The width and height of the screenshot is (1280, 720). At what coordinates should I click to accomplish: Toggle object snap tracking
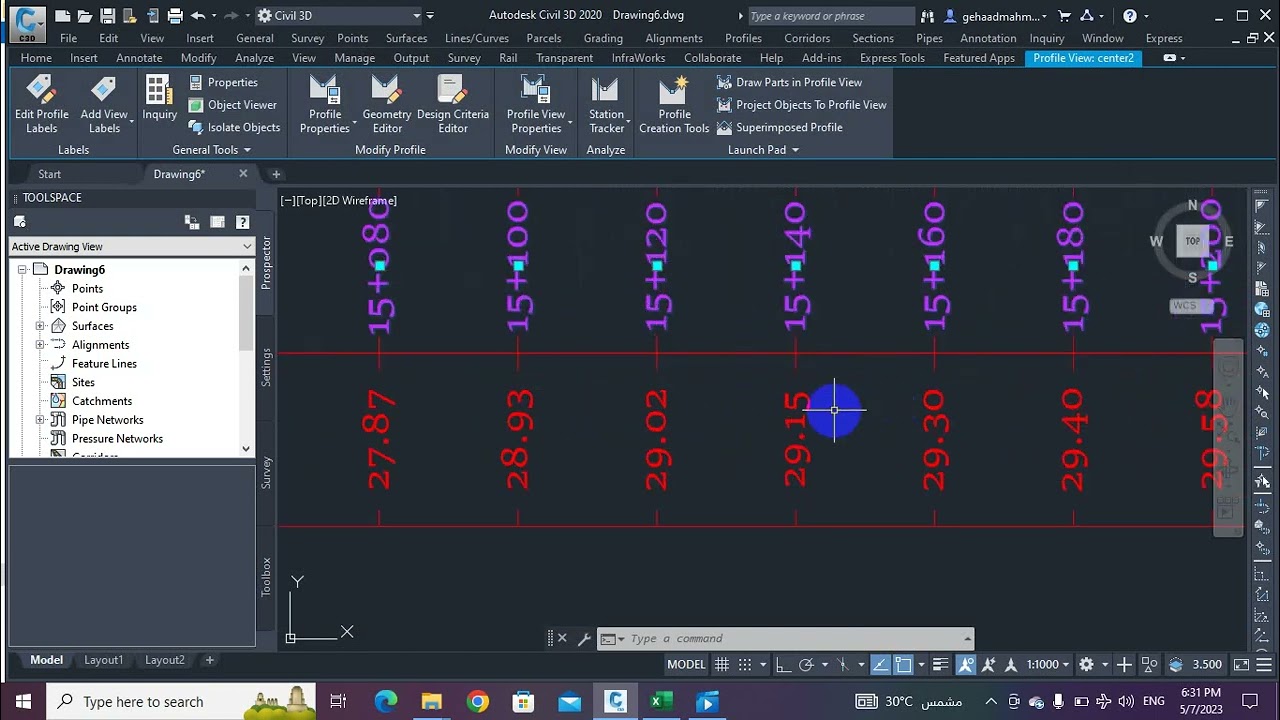[x=880, y=664]
